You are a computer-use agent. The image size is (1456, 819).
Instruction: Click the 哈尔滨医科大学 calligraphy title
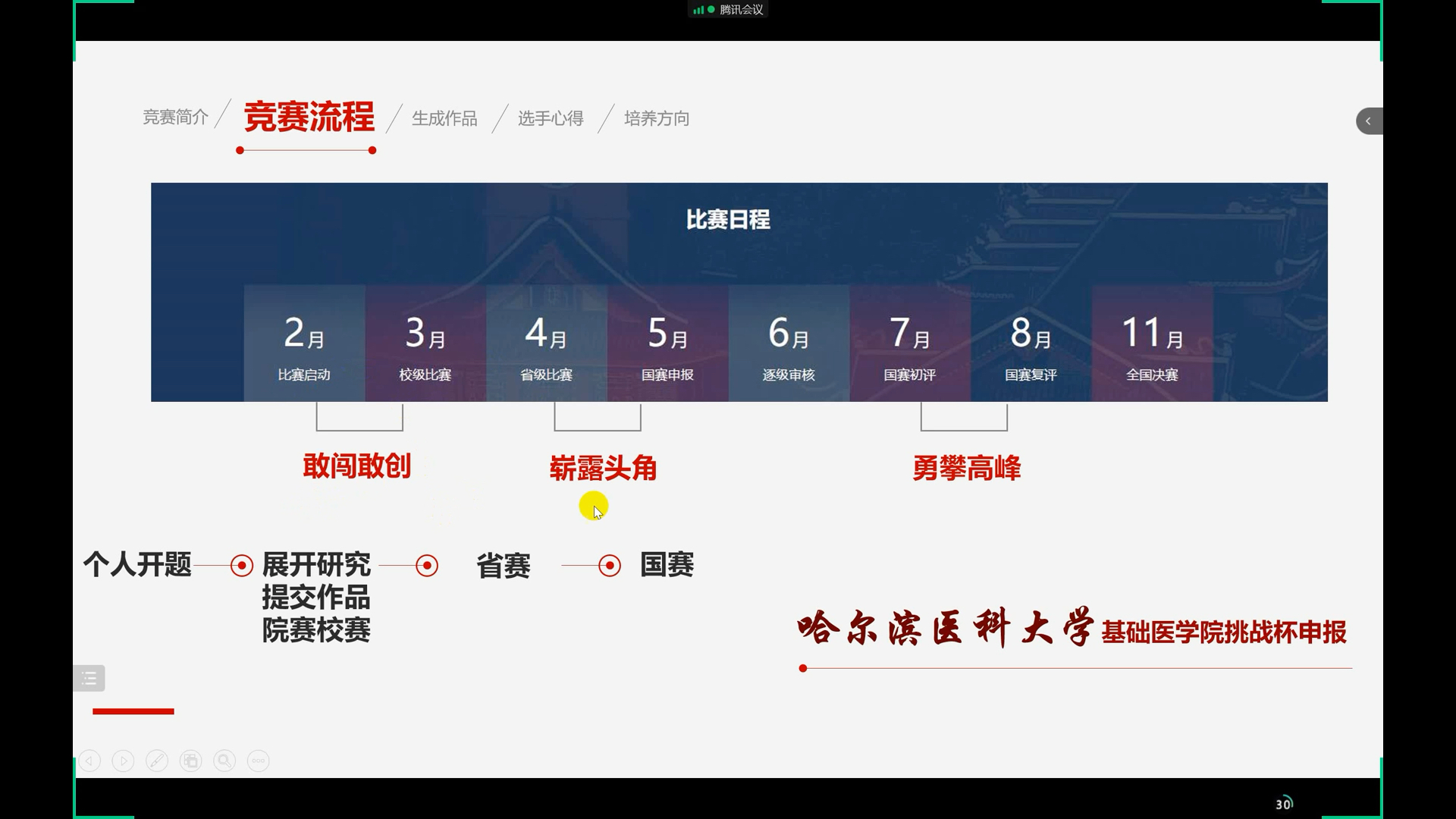tap(946, 627)
